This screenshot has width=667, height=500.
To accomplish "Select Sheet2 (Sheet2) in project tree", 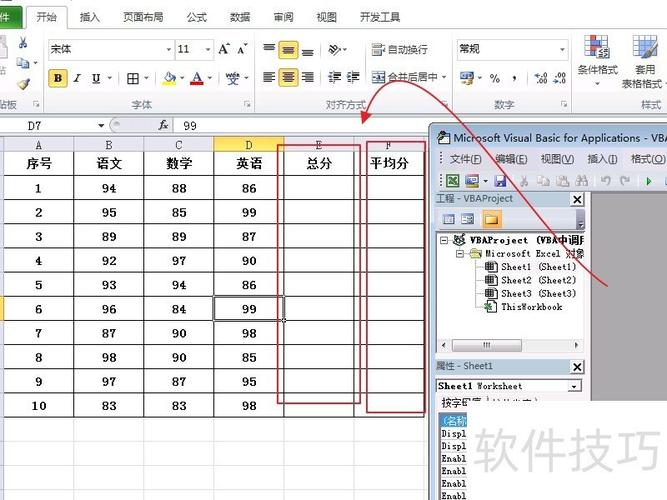I will (530, 280).
